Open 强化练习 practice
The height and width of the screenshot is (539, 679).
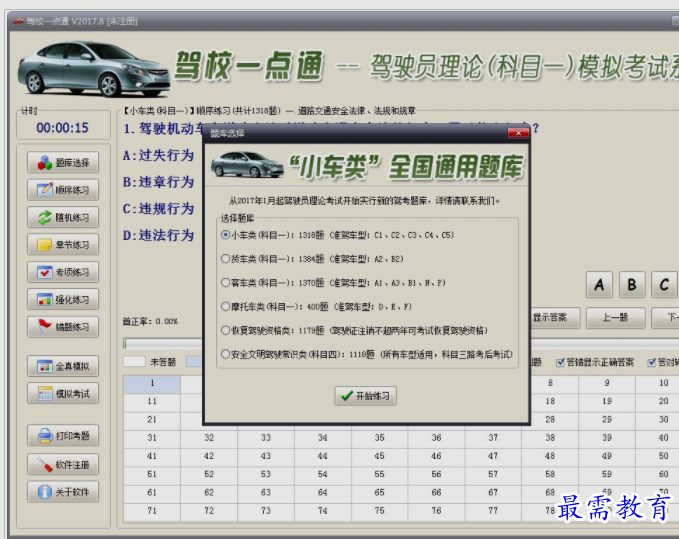pyautogui.click(x=63, y=300)
